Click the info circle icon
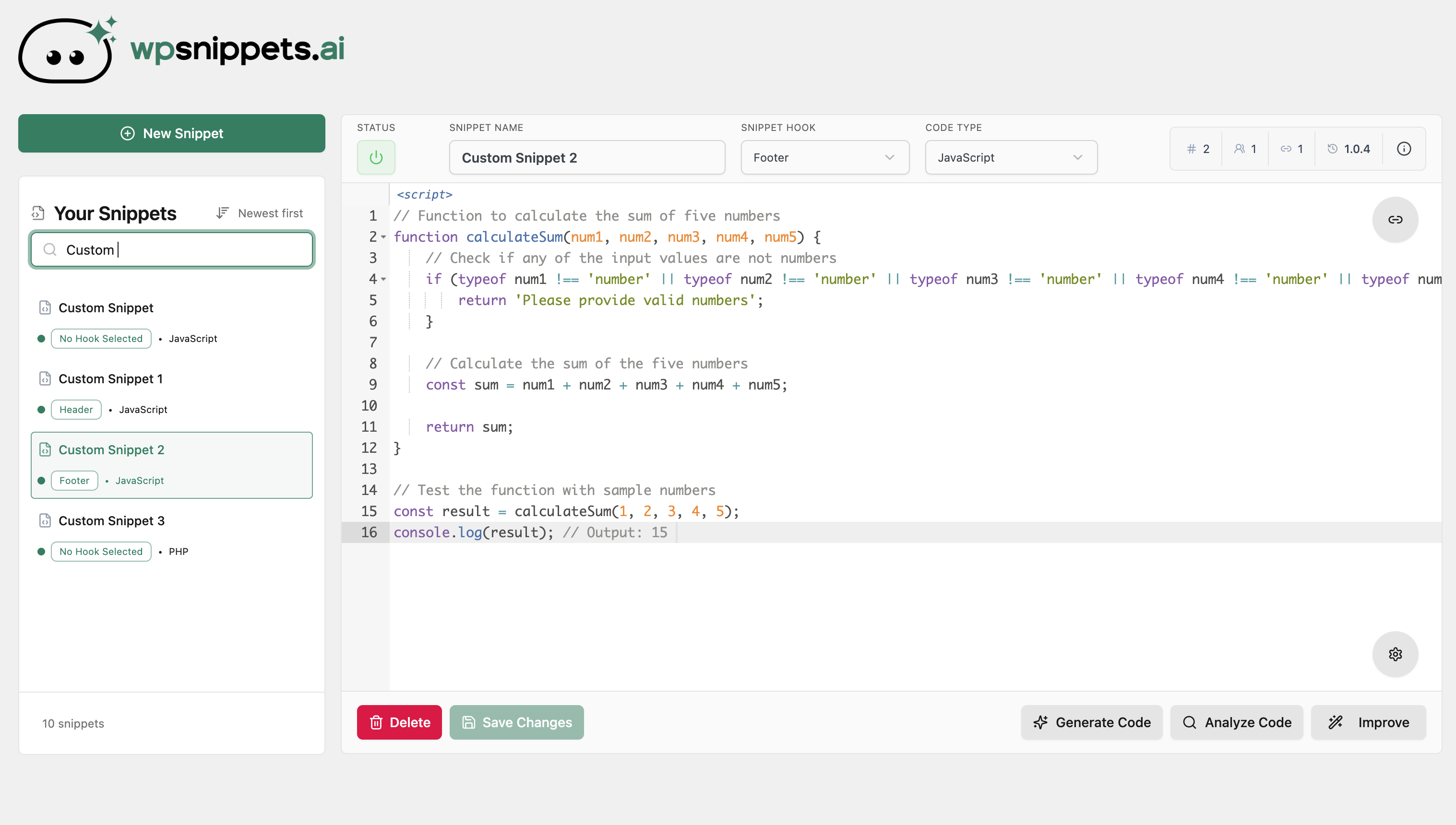Screen dimensions: 1456x825 click(1403, 149)
